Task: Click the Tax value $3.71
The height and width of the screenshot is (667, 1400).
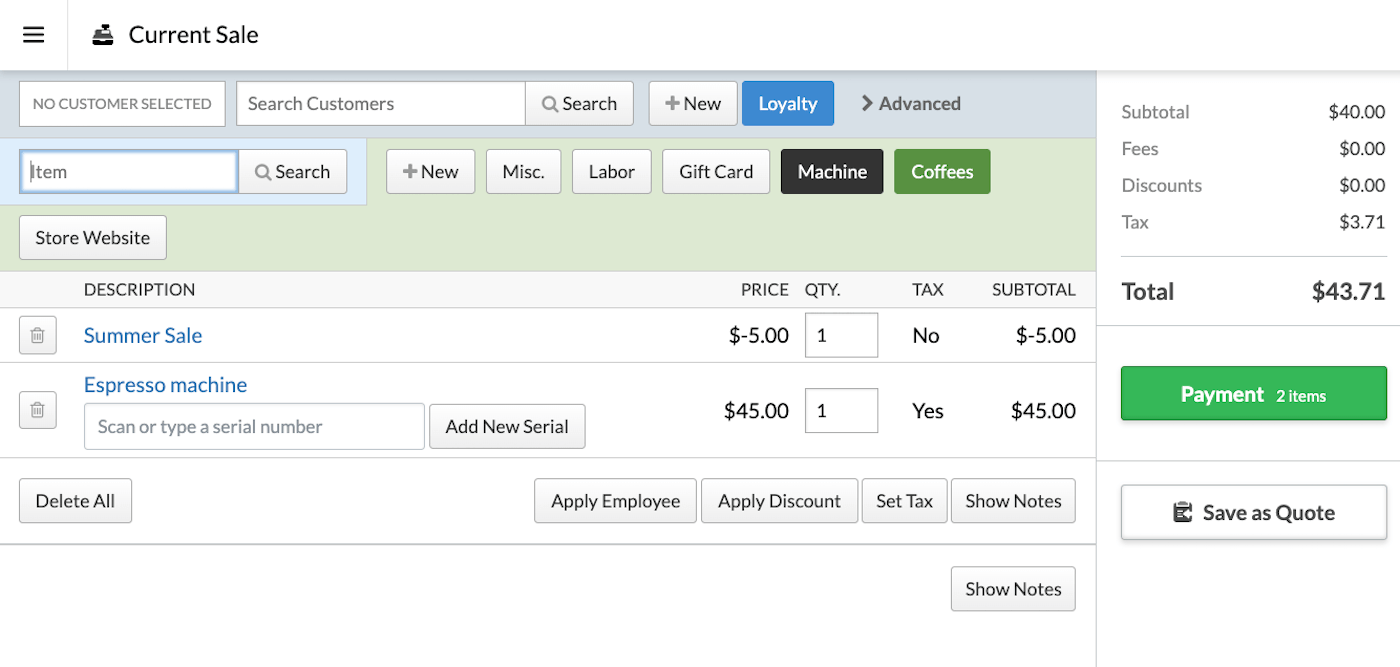Action: (1362, 222)
